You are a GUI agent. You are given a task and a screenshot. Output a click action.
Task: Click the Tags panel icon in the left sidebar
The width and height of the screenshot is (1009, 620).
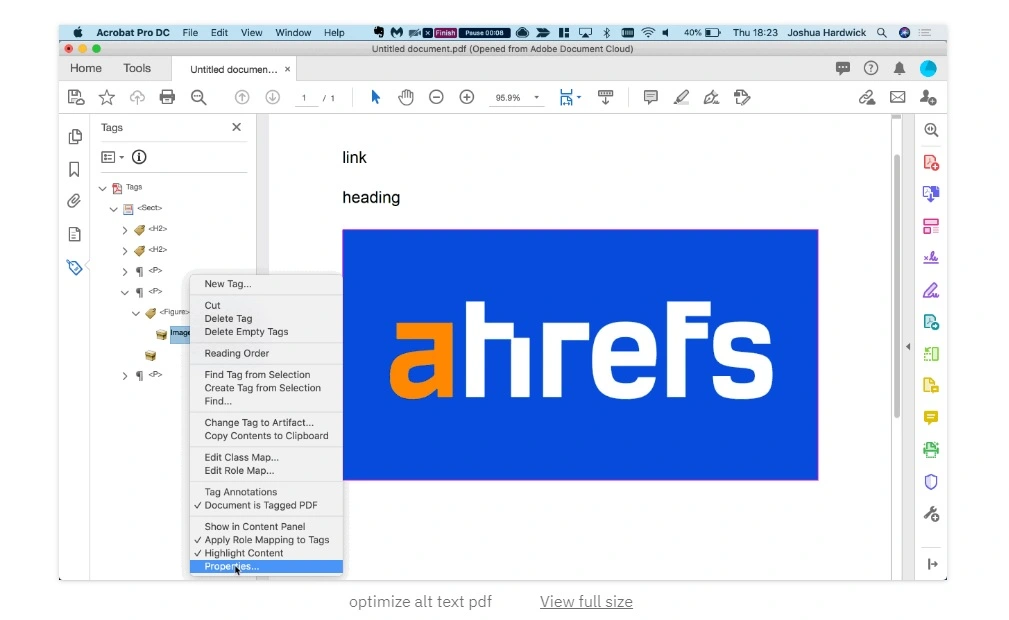click(x=75, y=267)
